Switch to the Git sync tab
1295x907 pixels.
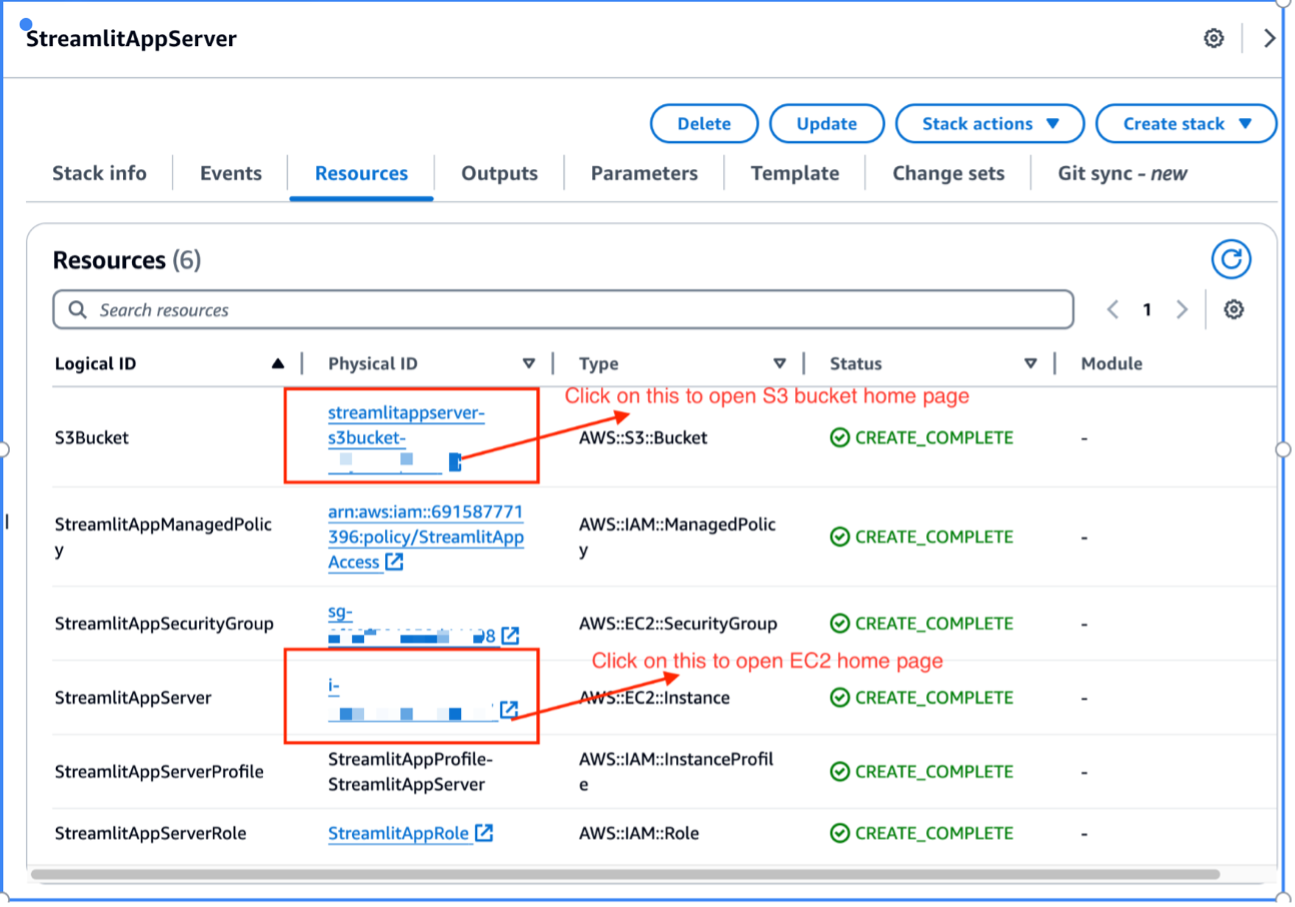[1122, 173]
